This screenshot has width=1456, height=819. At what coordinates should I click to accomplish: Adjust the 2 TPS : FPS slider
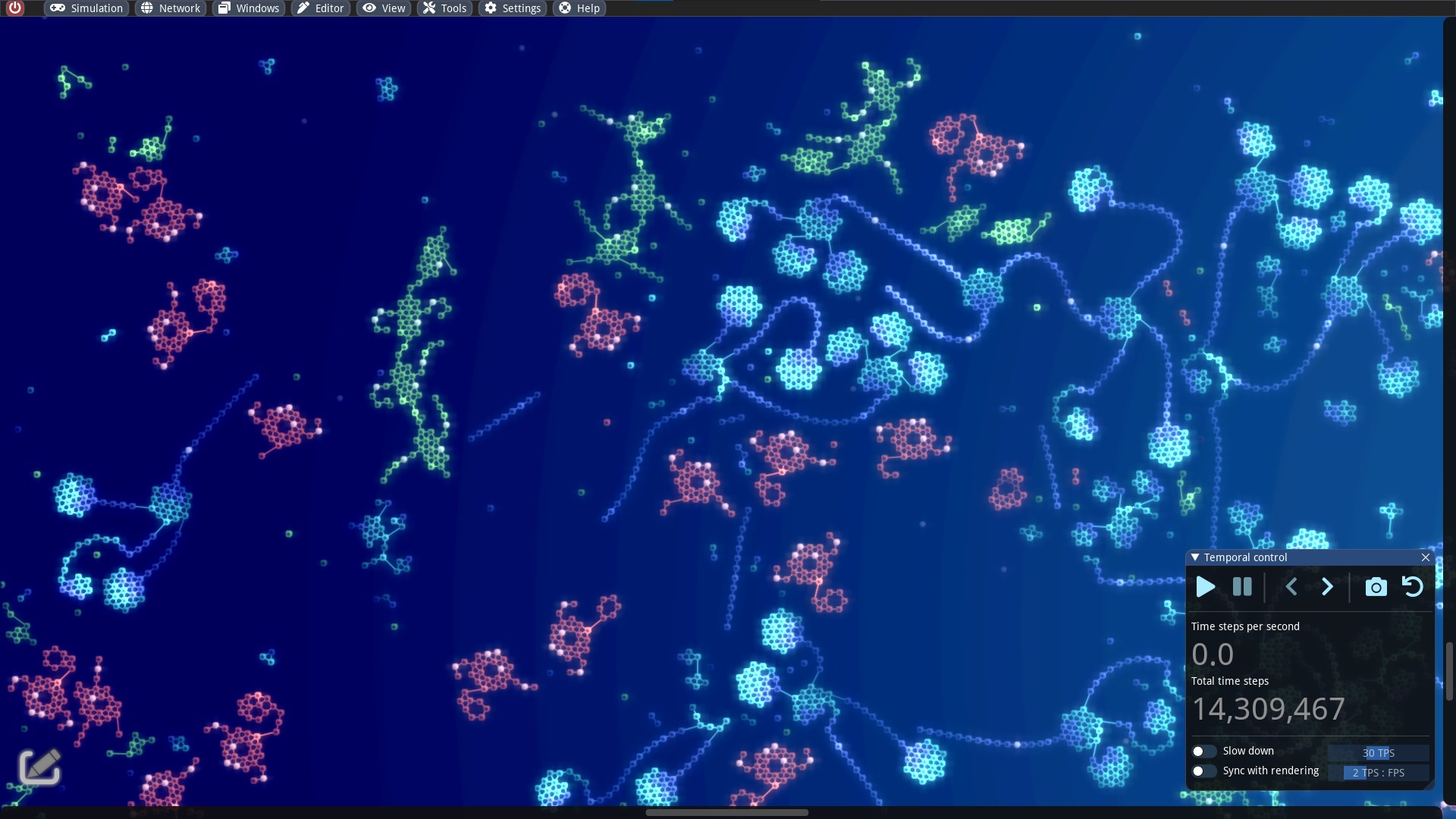pos(1378,773)
